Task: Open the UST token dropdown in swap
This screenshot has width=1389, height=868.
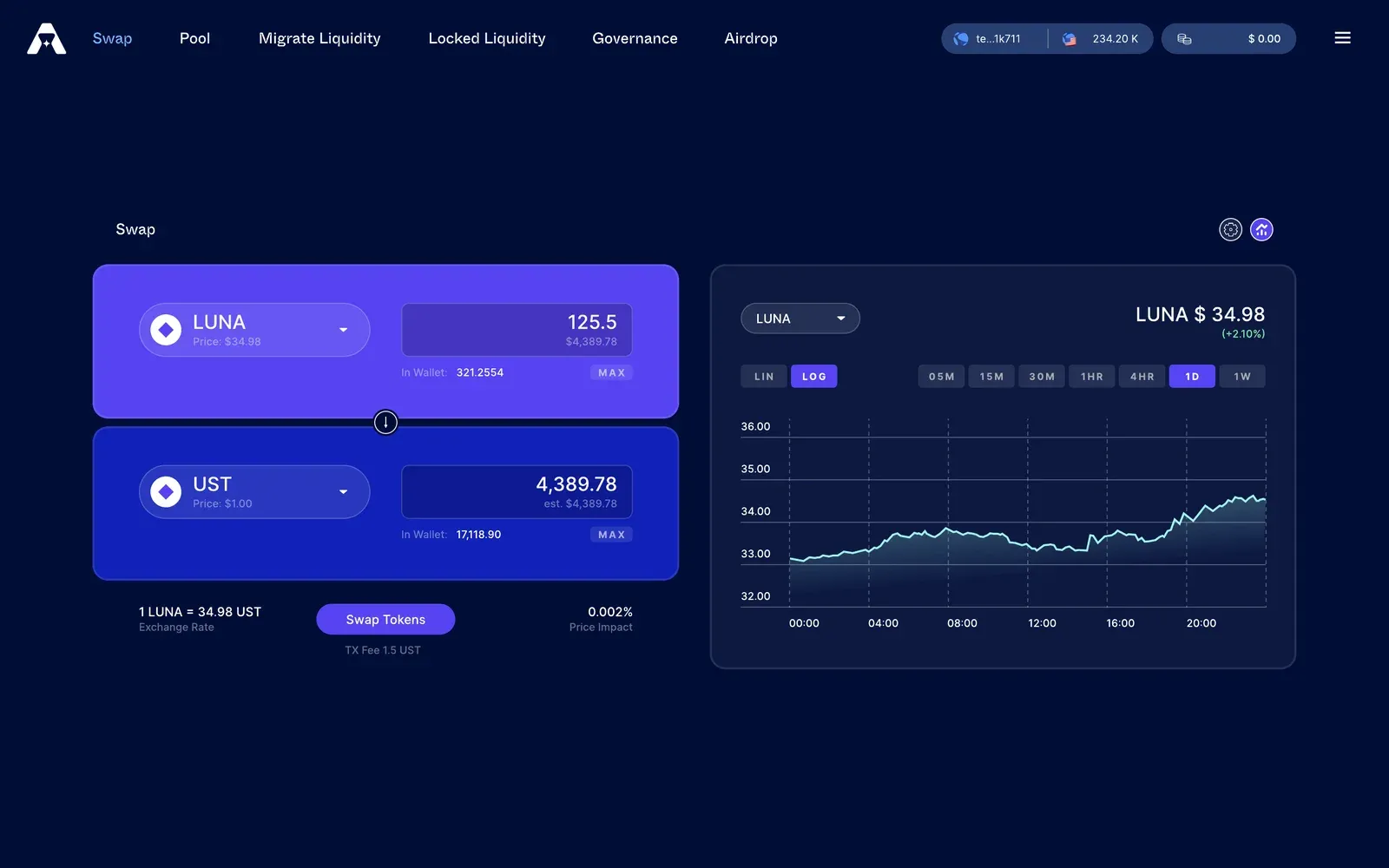Action: point(254,492)
